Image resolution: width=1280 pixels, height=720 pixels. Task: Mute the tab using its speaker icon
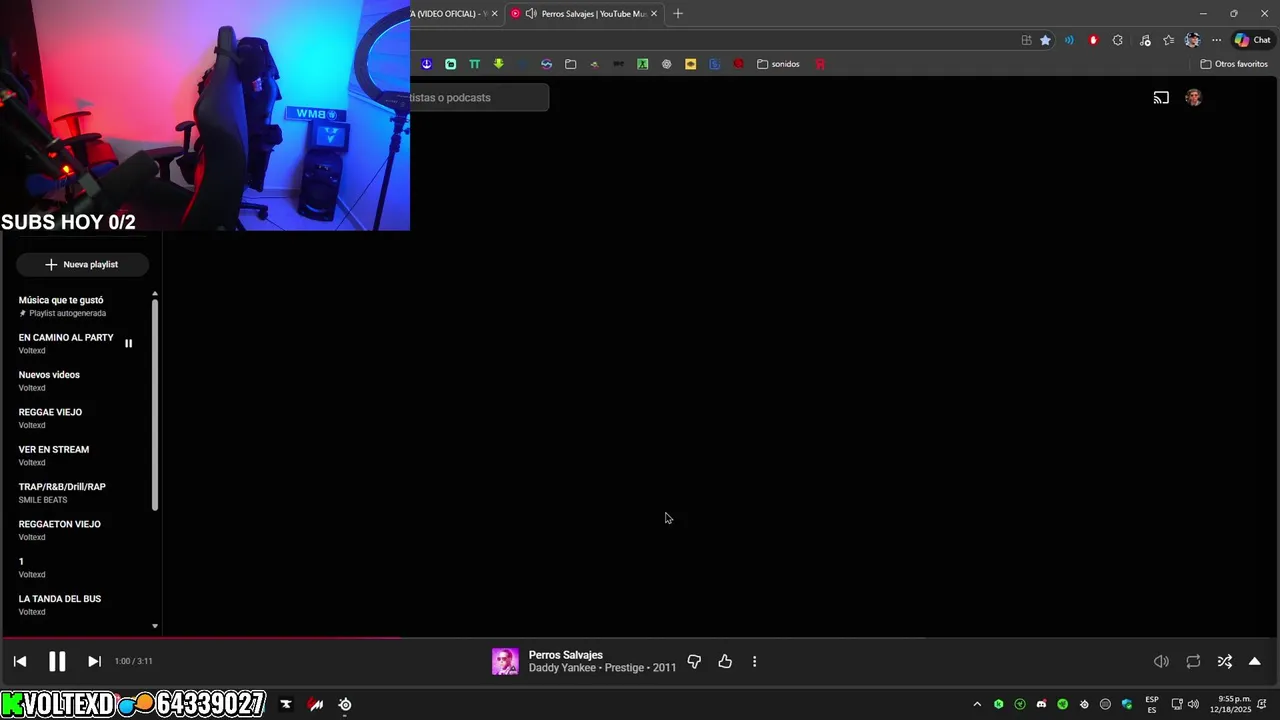coord(531,14)
